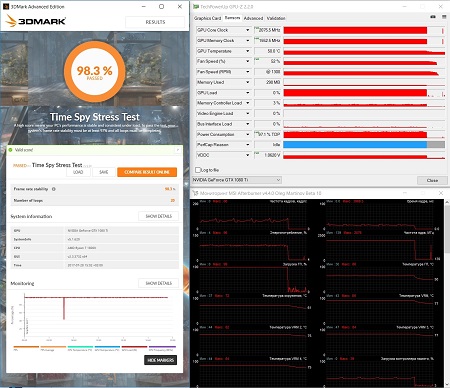Click the GPU Temperature sensor graph
This screenshot has height=388, width=450.
pyautogui.click(x=364, y=51)
